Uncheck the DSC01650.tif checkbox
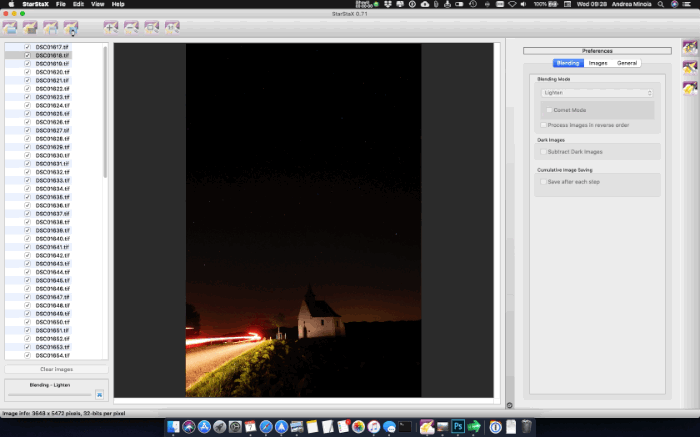 [27, 322]
